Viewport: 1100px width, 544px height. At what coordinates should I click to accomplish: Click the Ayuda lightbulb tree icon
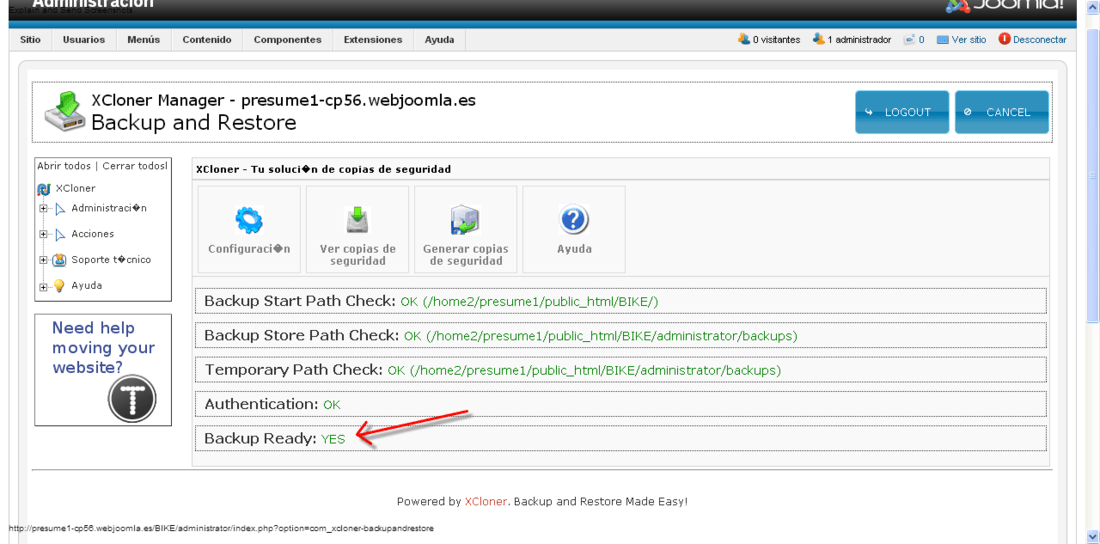(60, 286)
